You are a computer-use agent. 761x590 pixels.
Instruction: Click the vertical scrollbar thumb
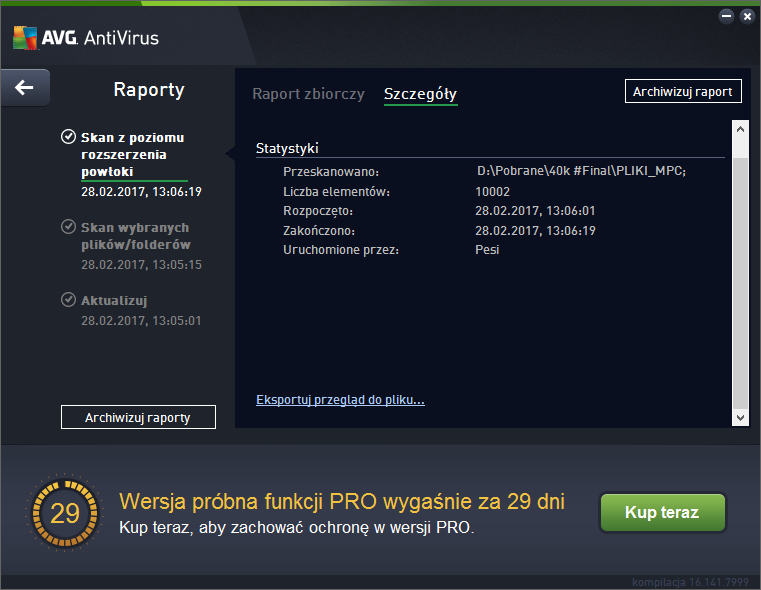740,283
